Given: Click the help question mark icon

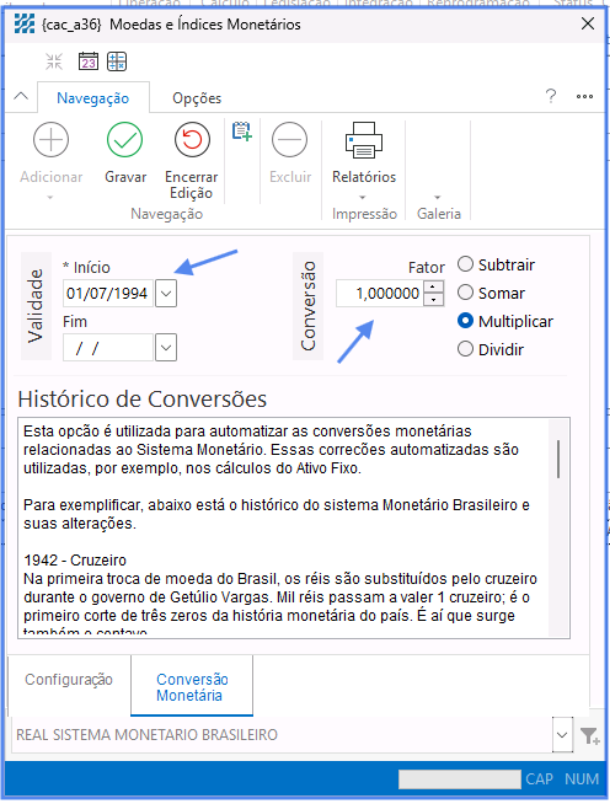Looking at the screenshot, I should [550, 97].
